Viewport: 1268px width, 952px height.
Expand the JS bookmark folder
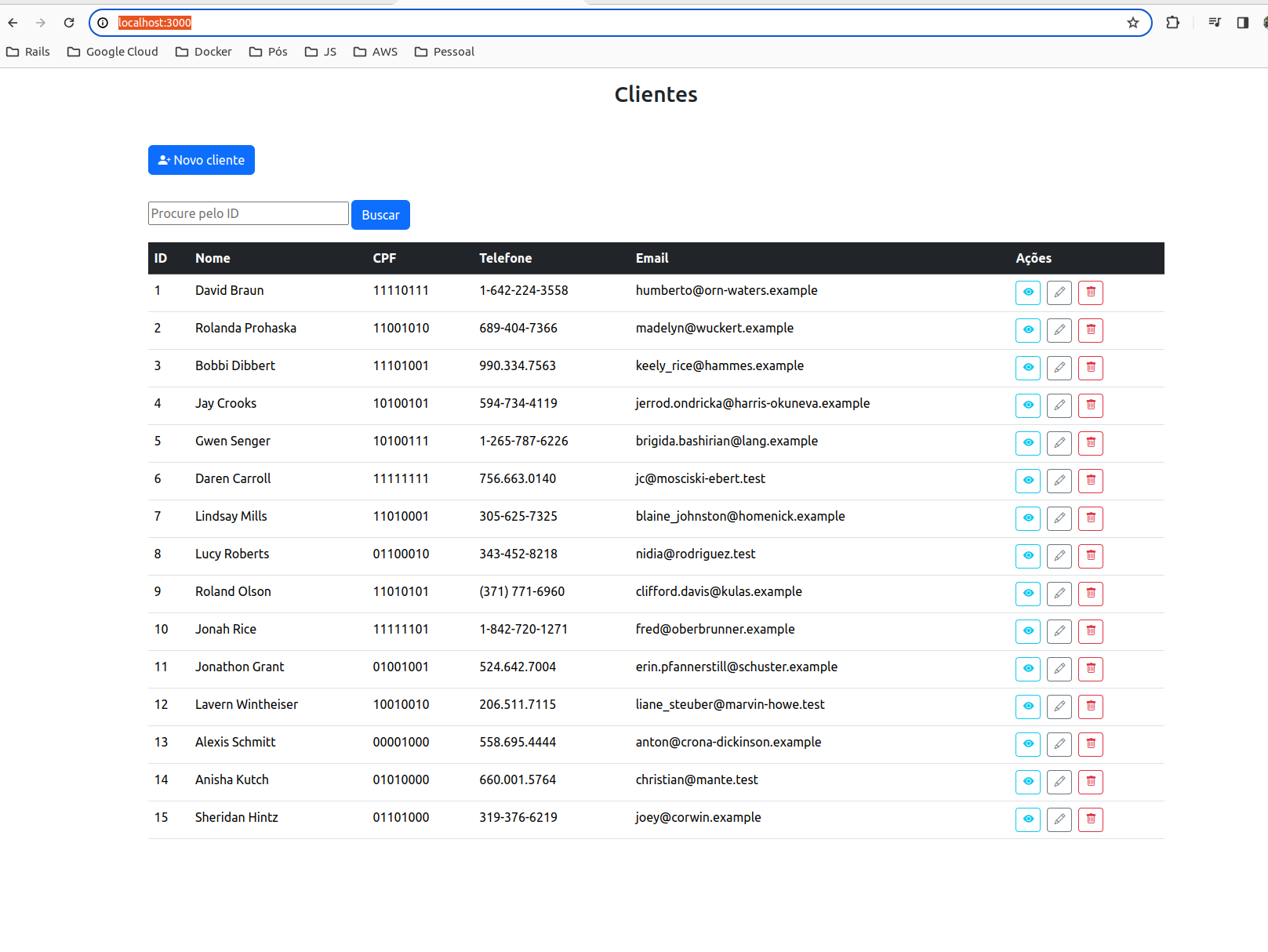[321, 52]
